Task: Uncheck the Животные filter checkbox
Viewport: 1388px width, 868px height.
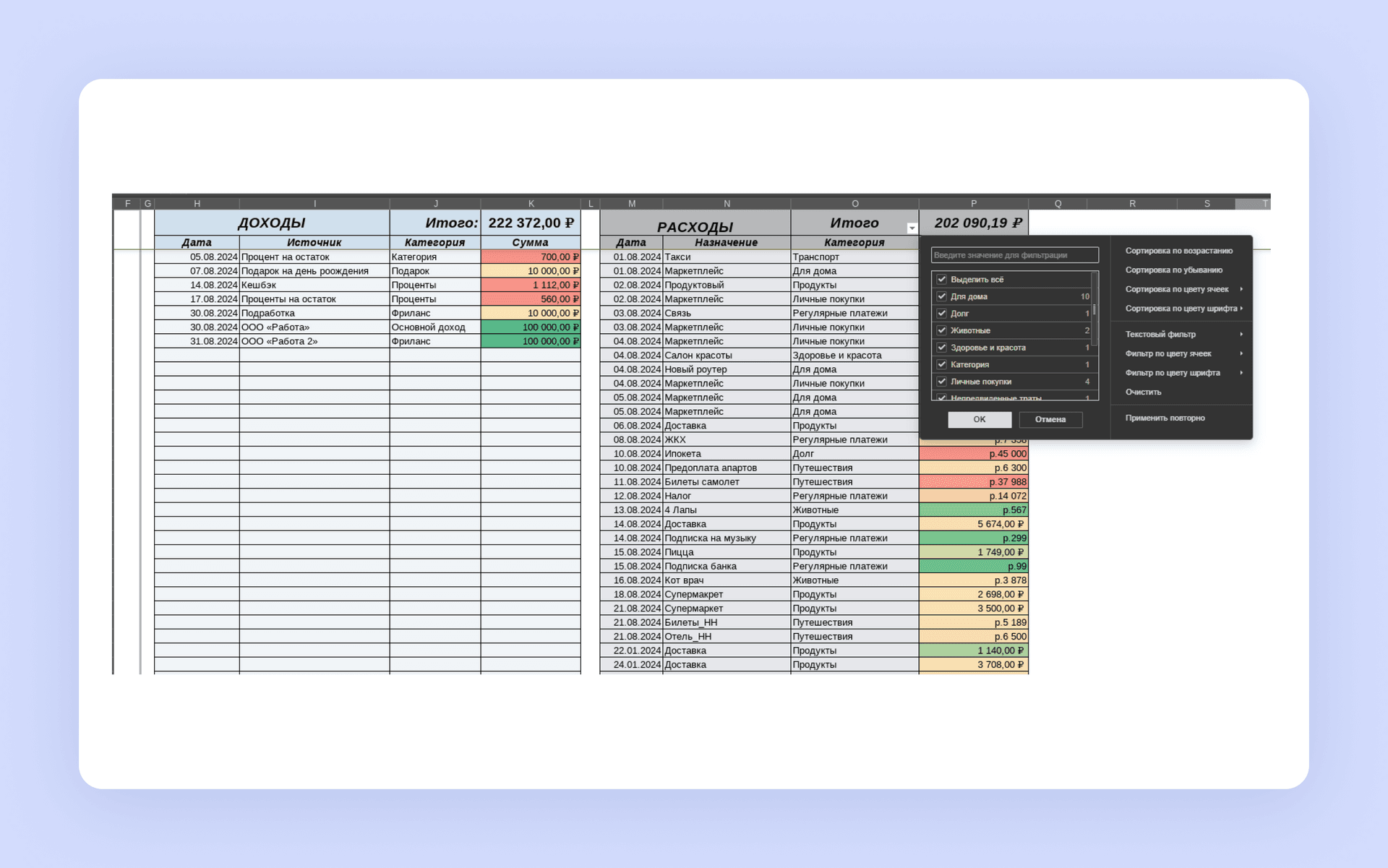Action: click(x=941, y=330)
